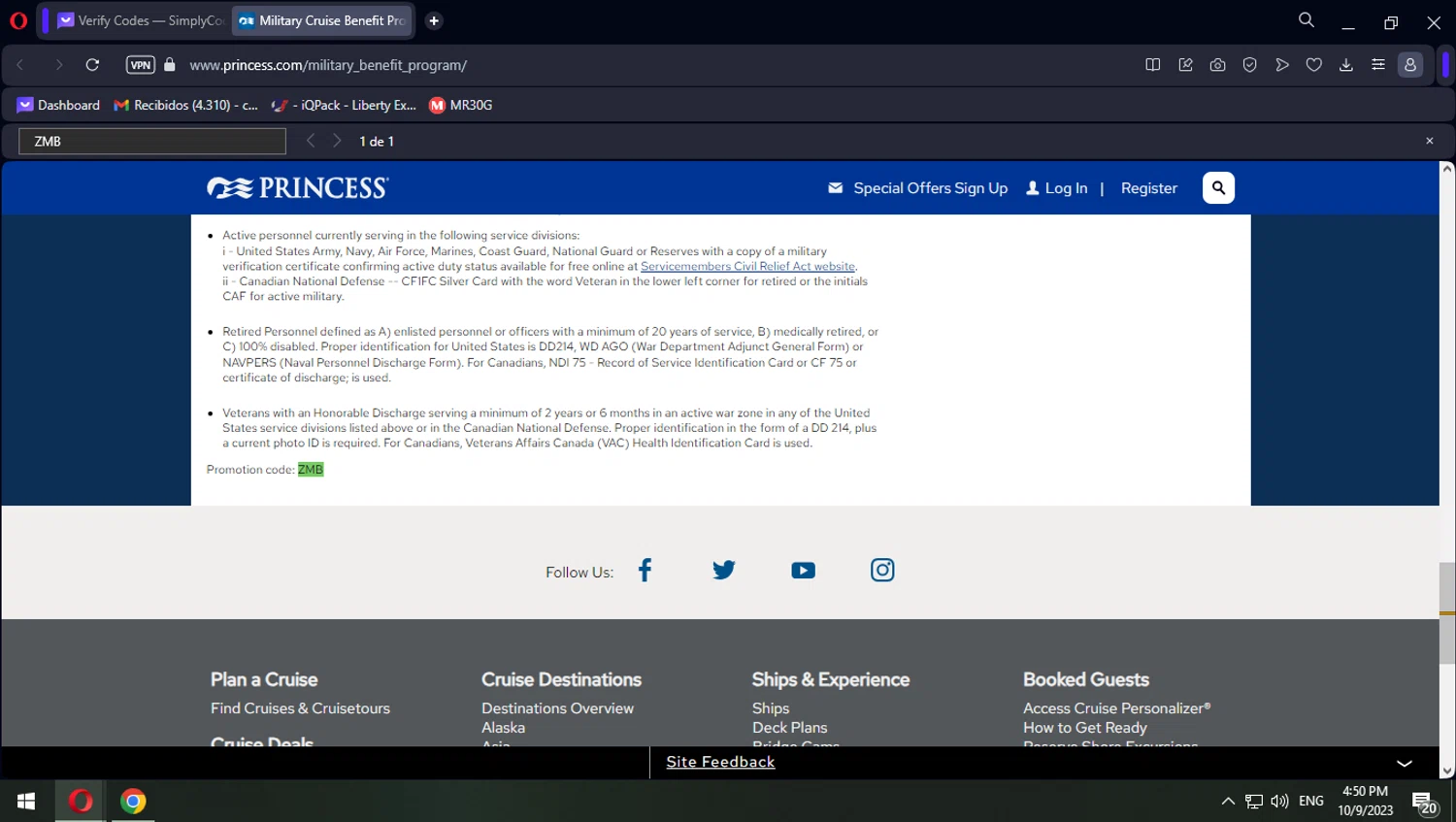This screenshot has height=822, width=1456.
Task: View site security lock icon
Action: pyautogui.click(x=170, y=65)
